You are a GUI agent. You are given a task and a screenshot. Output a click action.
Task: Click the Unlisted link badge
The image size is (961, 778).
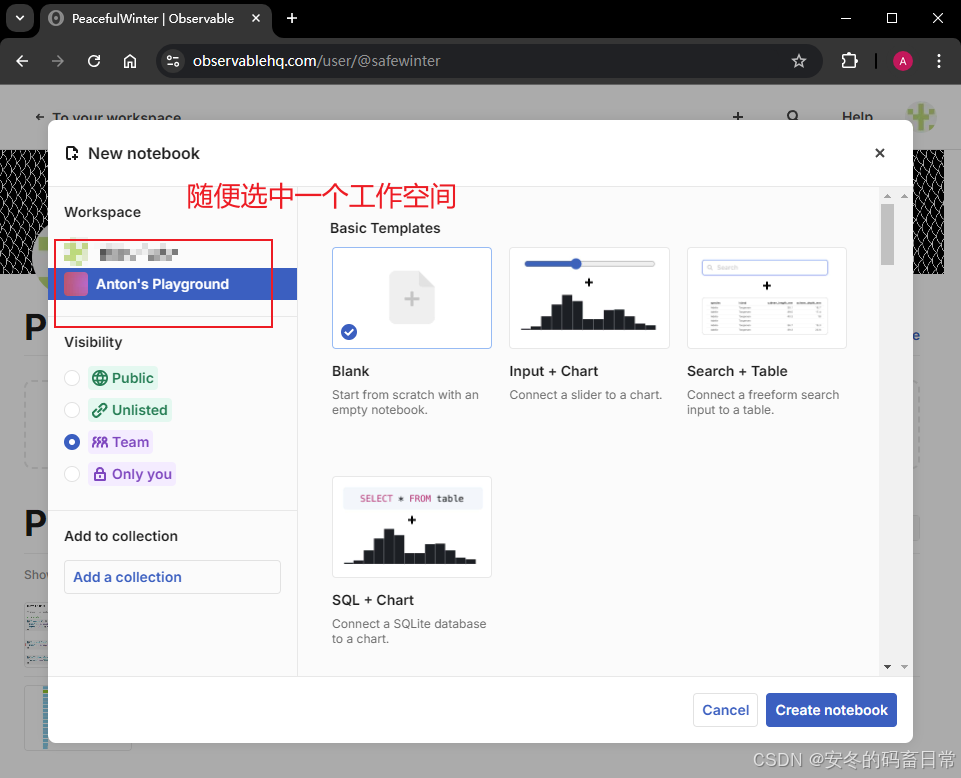tap(130, 410)
